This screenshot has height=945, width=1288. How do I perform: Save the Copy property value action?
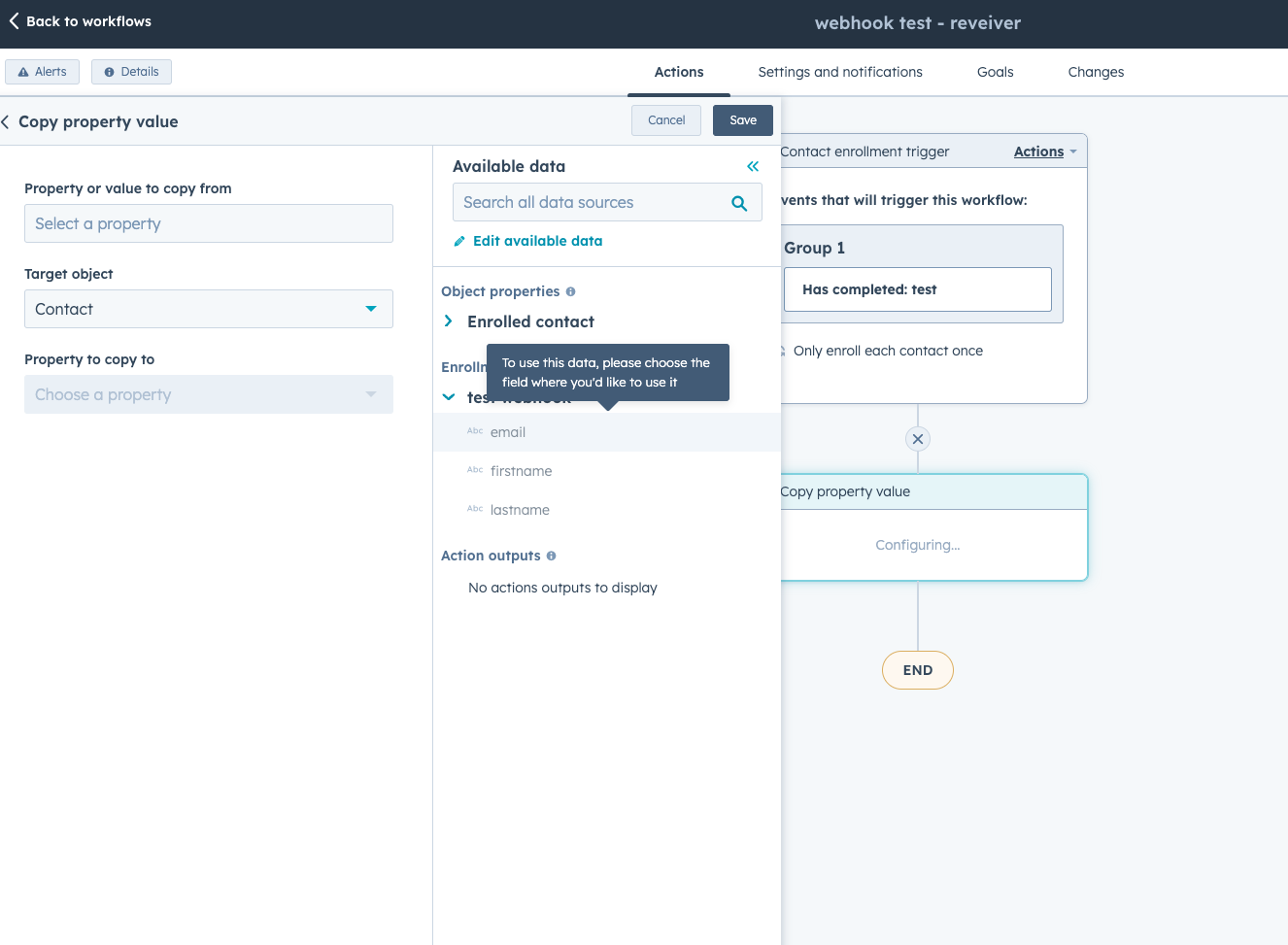(742, 119)
